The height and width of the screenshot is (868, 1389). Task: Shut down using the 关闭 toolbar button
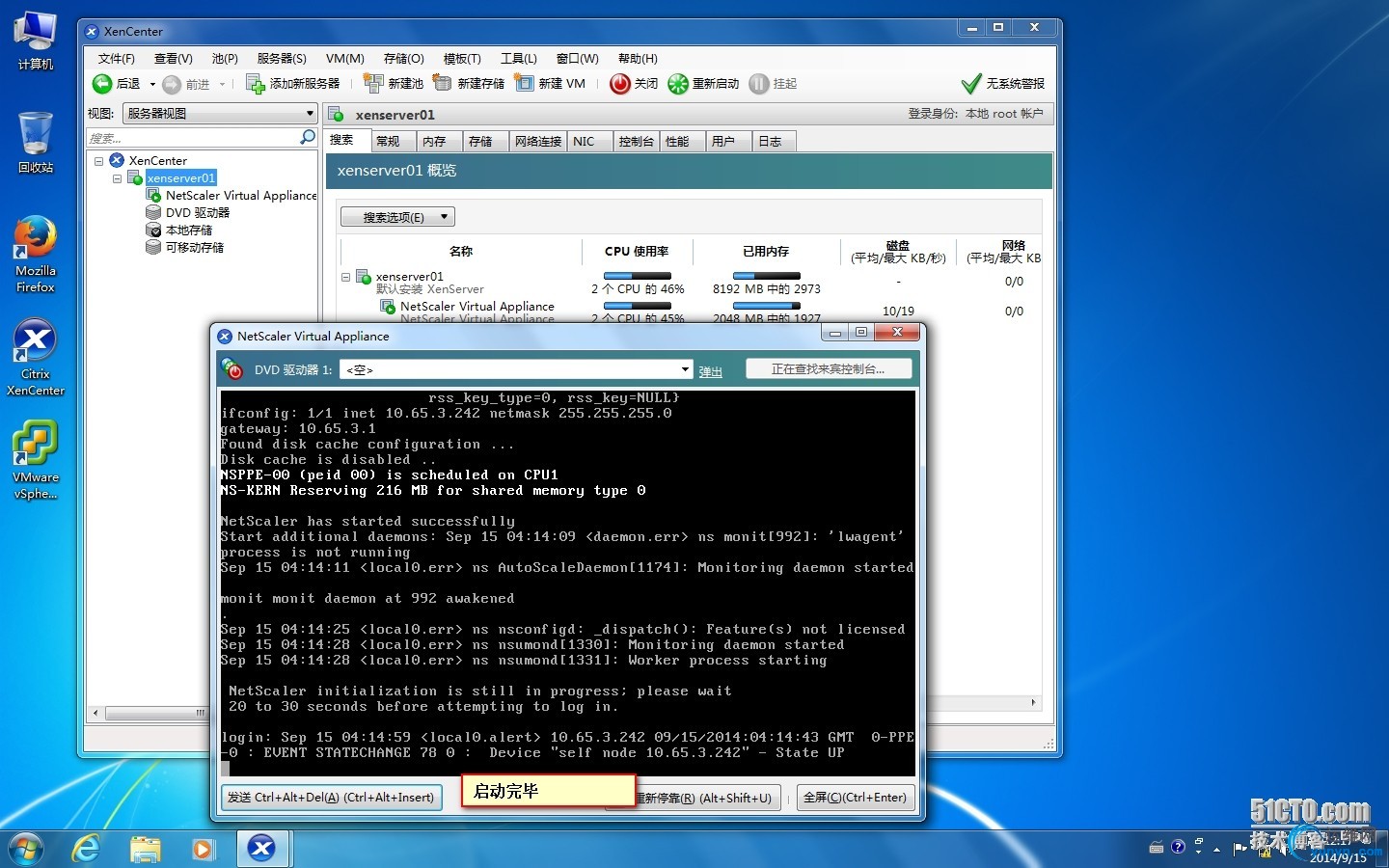point(634,84)
